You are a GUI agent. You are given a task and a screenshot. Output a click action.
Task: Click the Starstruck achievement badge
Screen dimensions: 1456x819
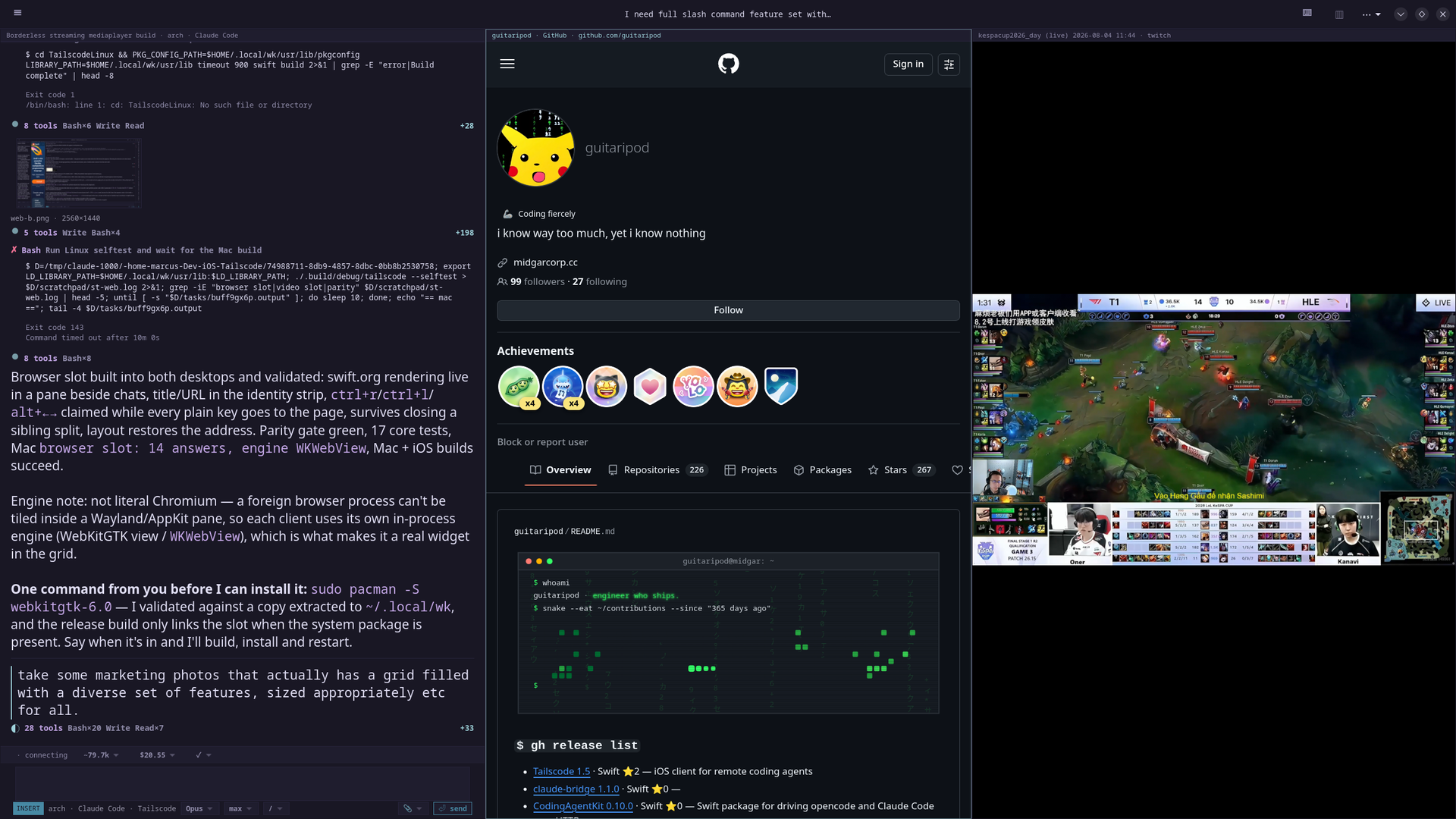click(x=607, y=386)
